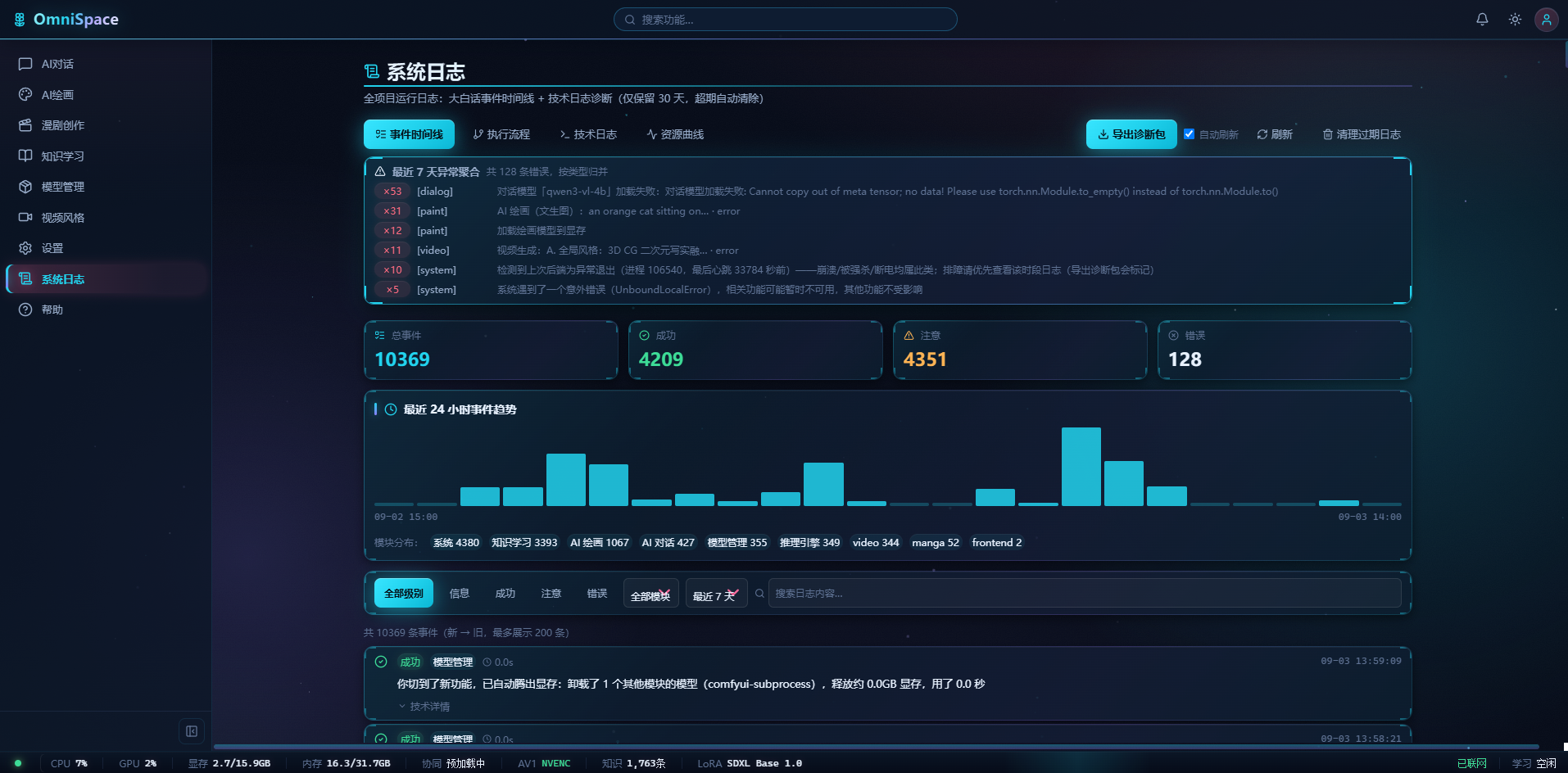Select 系统日志 in the sidebar

coord(106,279)
